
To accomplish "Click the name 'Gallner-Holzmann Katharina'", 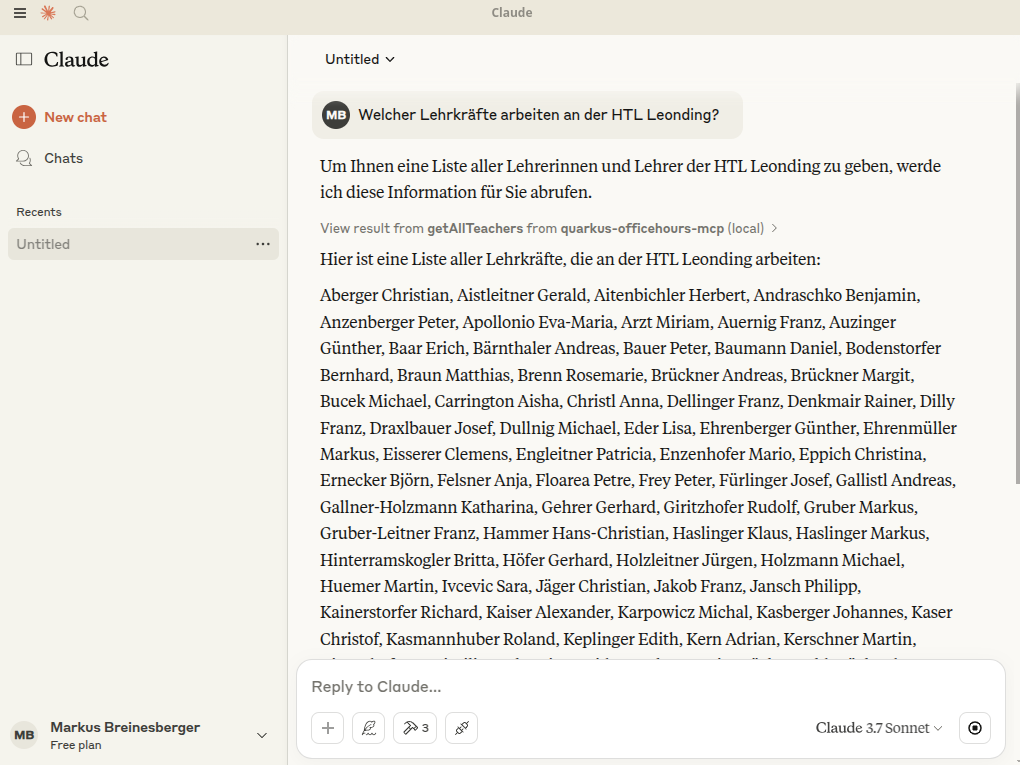I will pyautogui.click(x=427, y=507).
